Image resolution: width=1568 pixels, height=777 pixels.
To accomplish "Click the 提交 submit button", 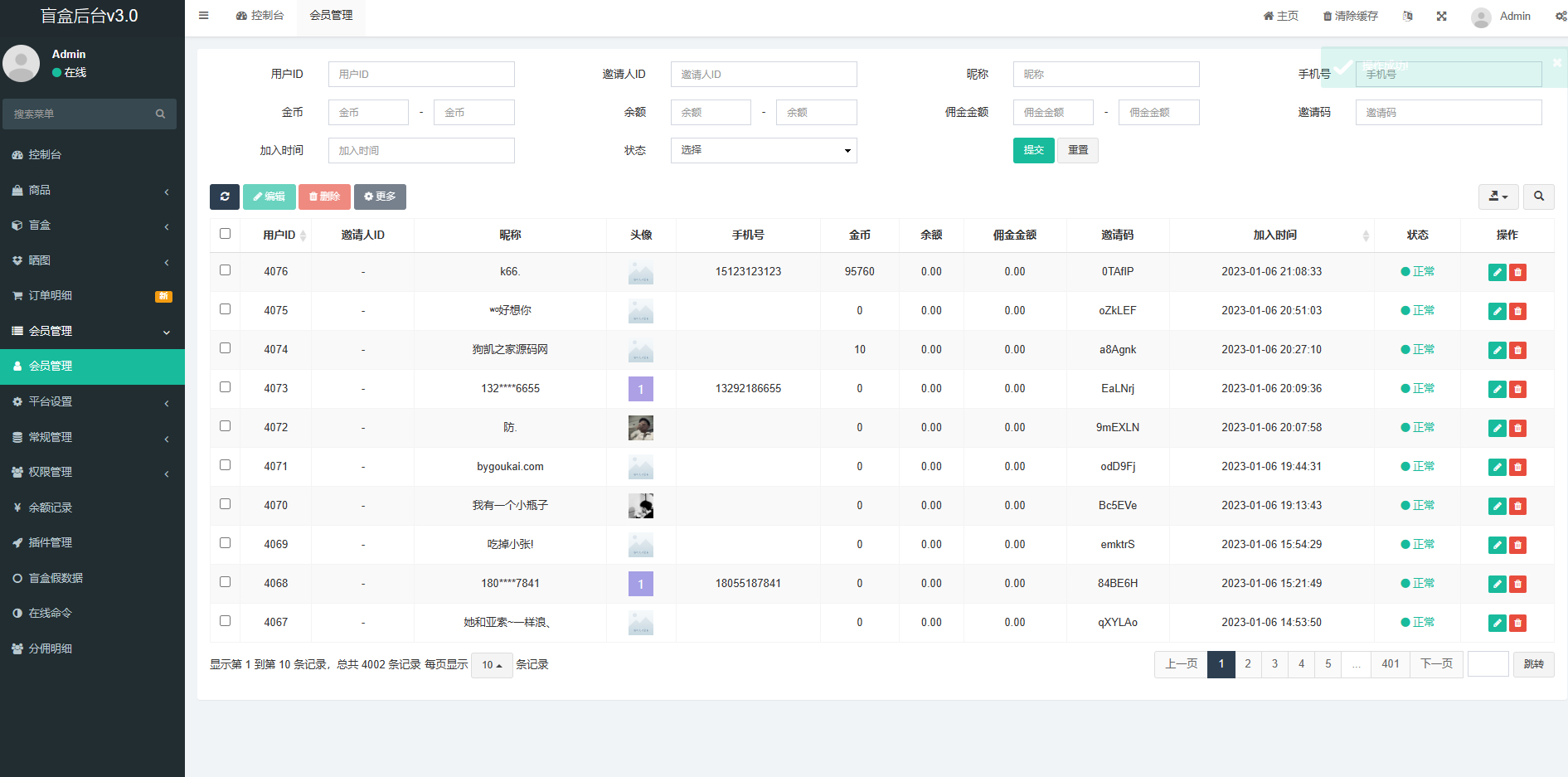I will (x=1033, y=150).
